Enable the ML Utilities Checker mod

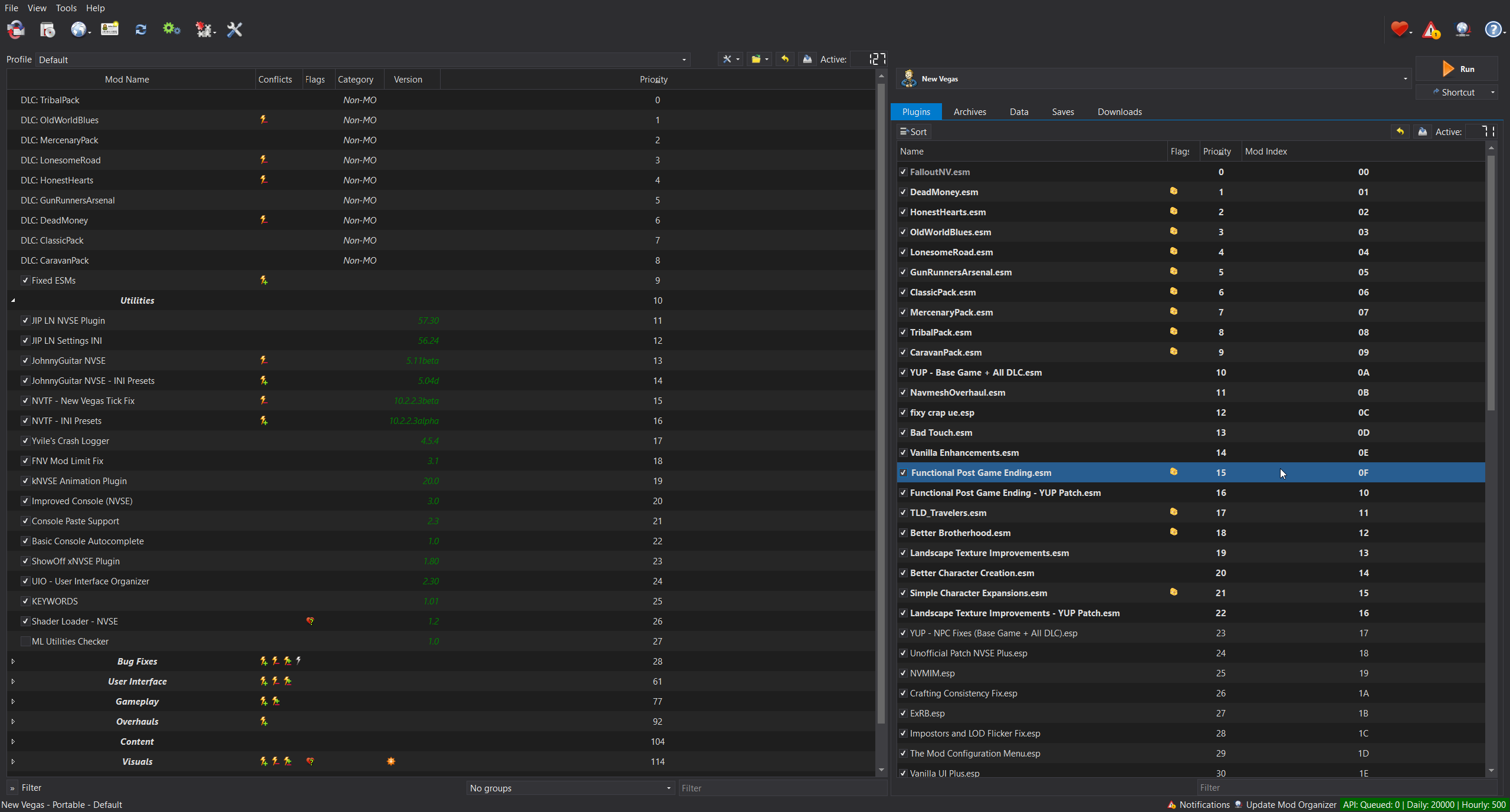click(x=25, y=642)
